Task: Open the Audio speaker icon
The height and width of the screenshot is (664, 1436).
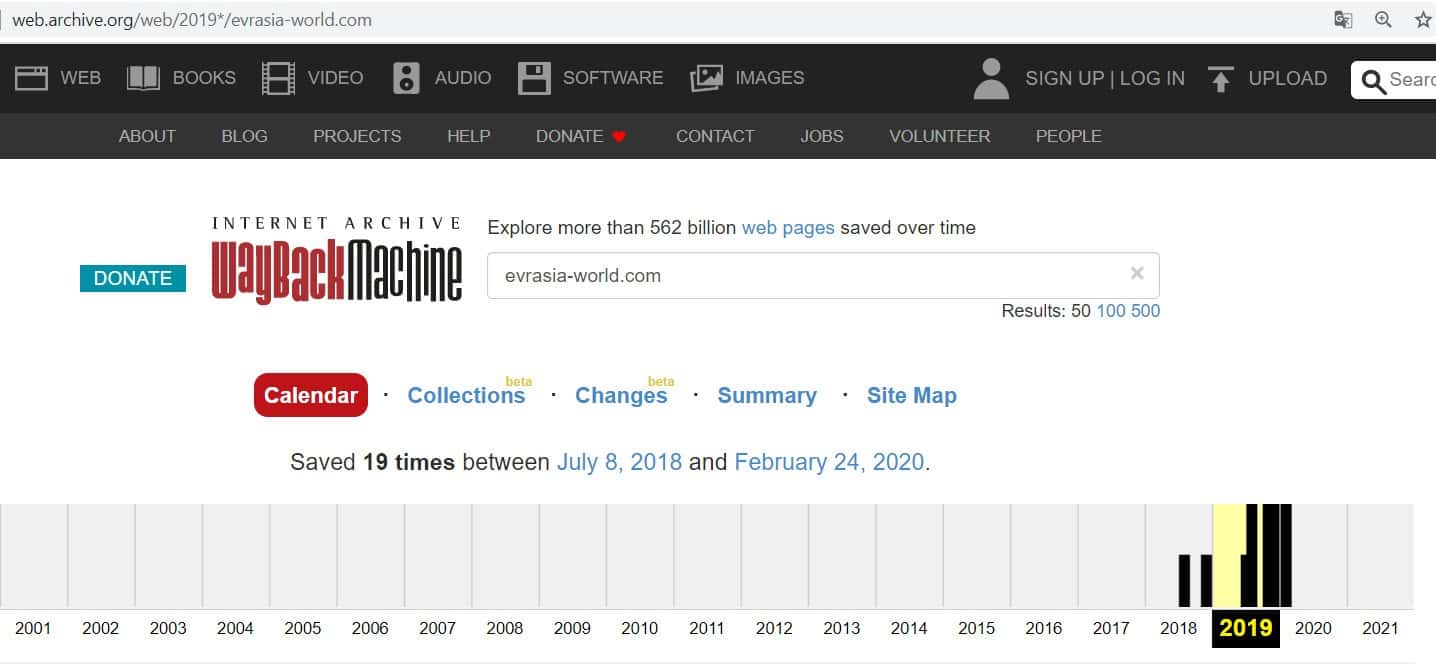Action: coord(406,78)
